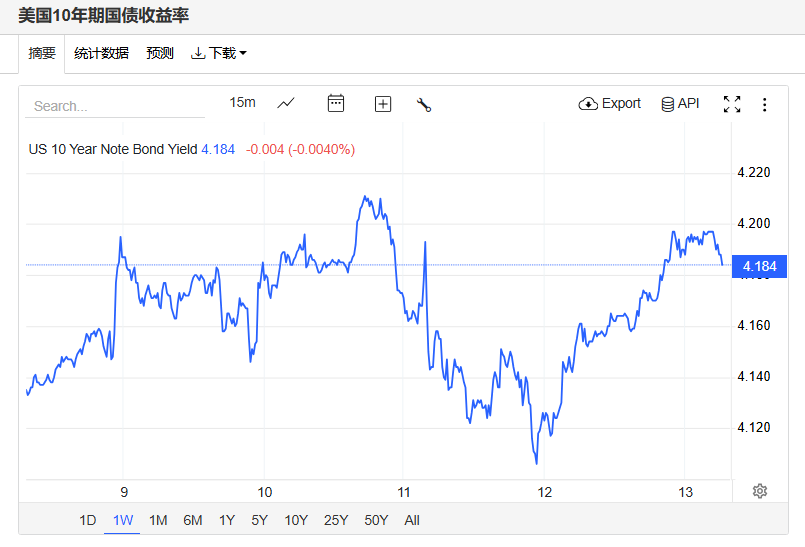Select the All time range

click(x=412, y=520)
